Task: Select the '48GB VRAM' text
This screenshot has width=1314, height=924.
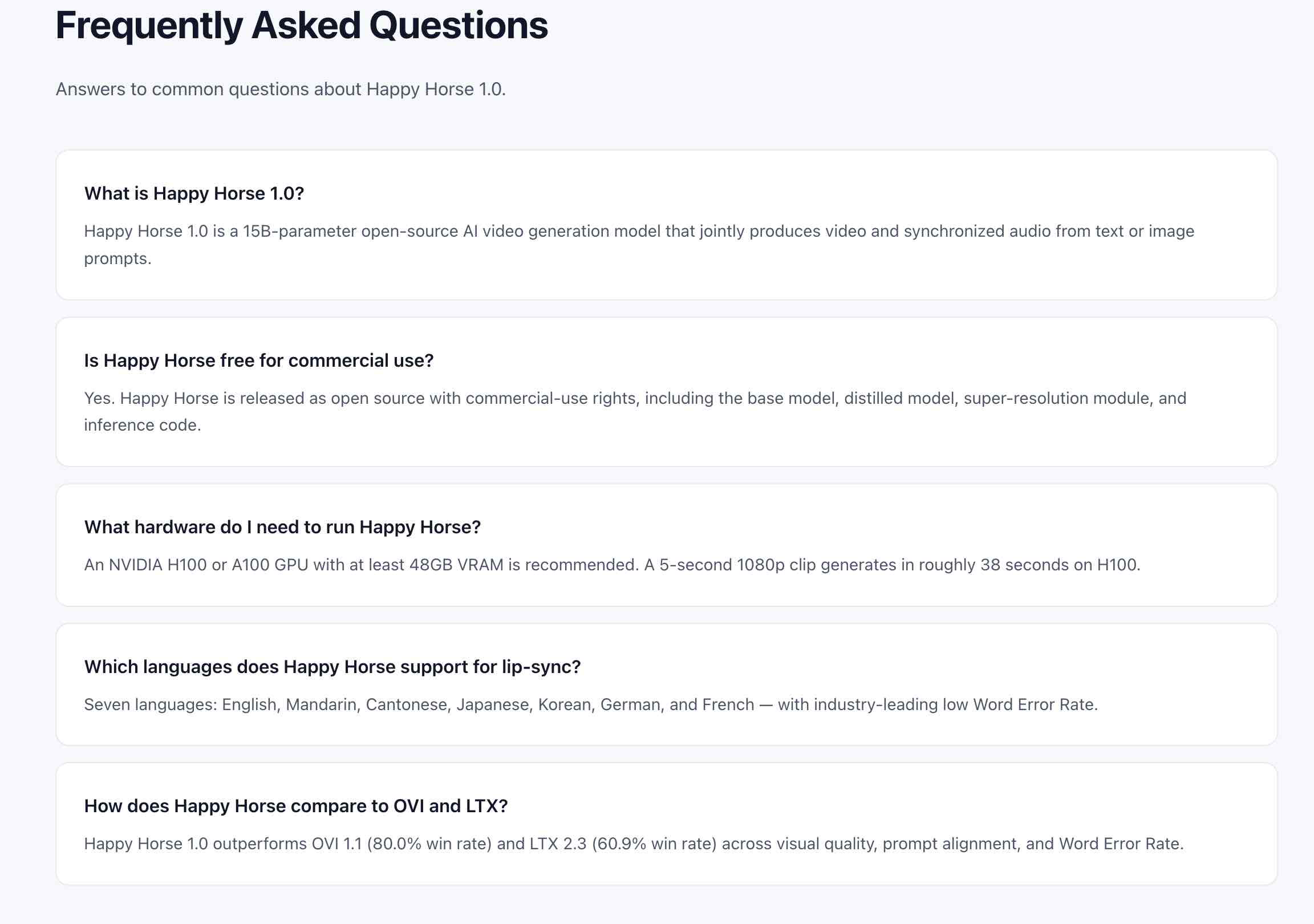Action: (456, 565)
